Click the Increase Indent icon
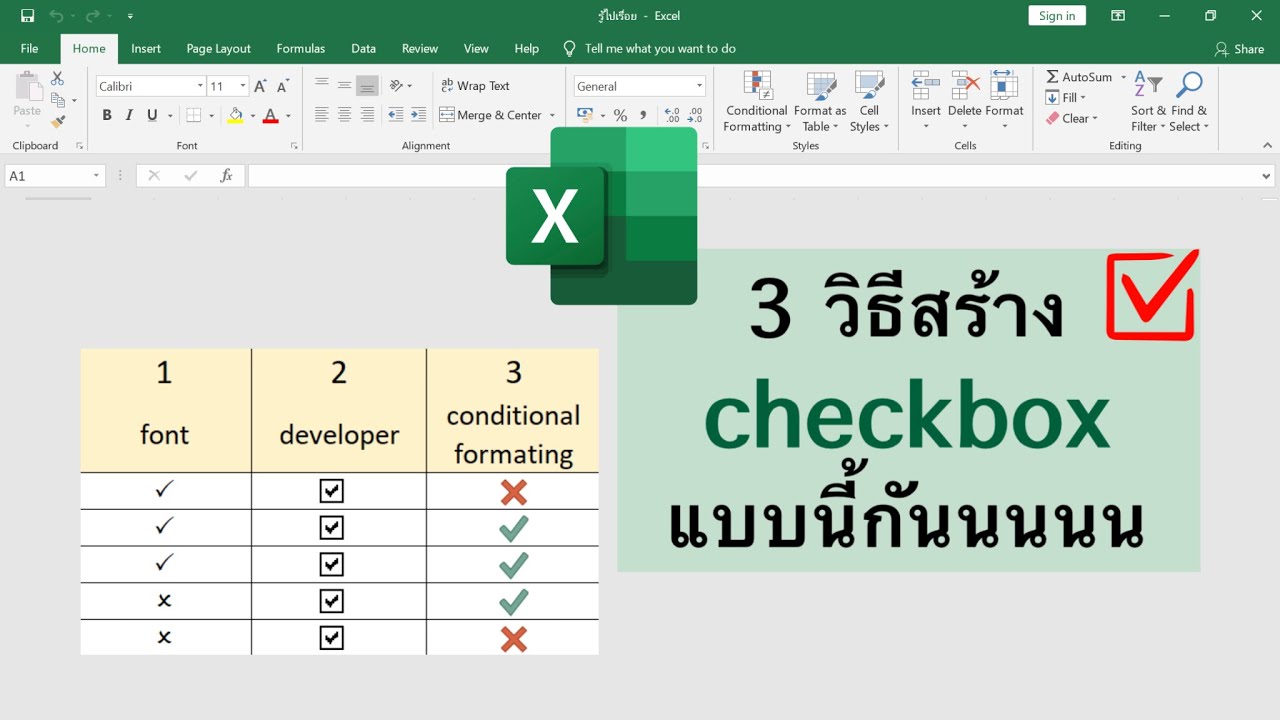The width and height of the screenshot is (1280, 720). [418, 115]
